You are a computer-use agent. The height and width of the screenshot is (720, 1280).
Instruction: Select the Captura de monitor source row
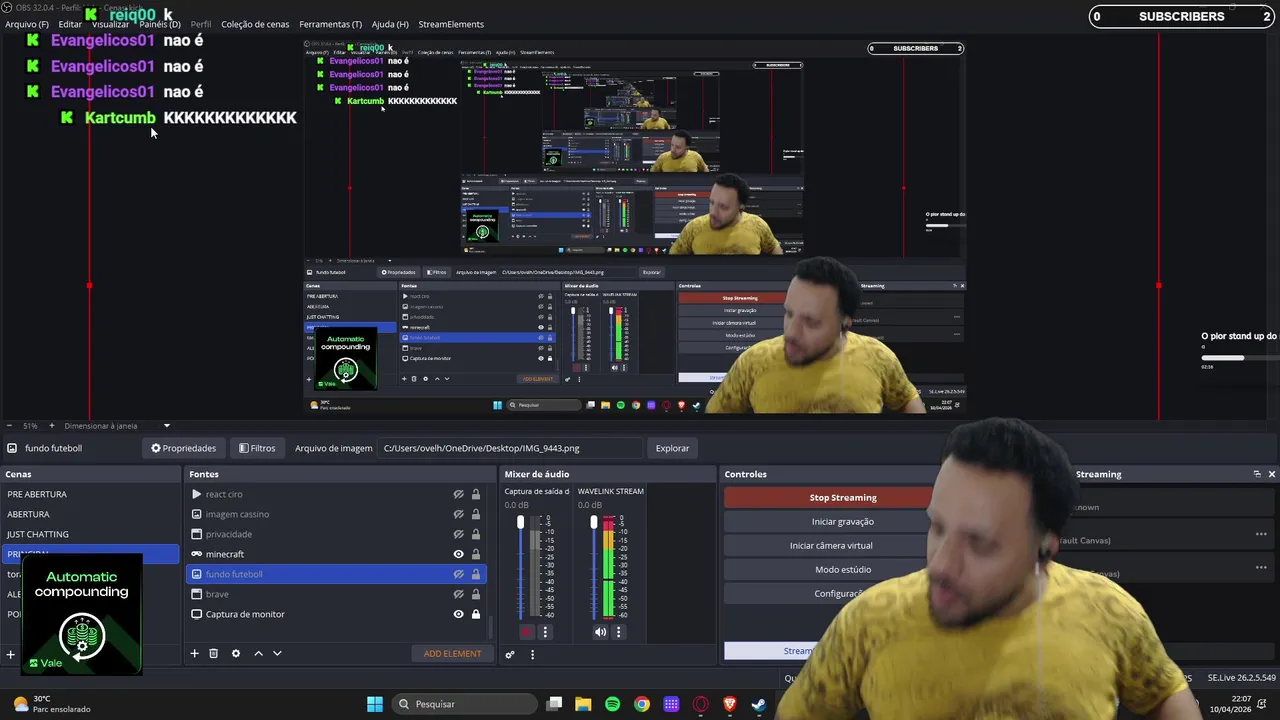(336, 614)
